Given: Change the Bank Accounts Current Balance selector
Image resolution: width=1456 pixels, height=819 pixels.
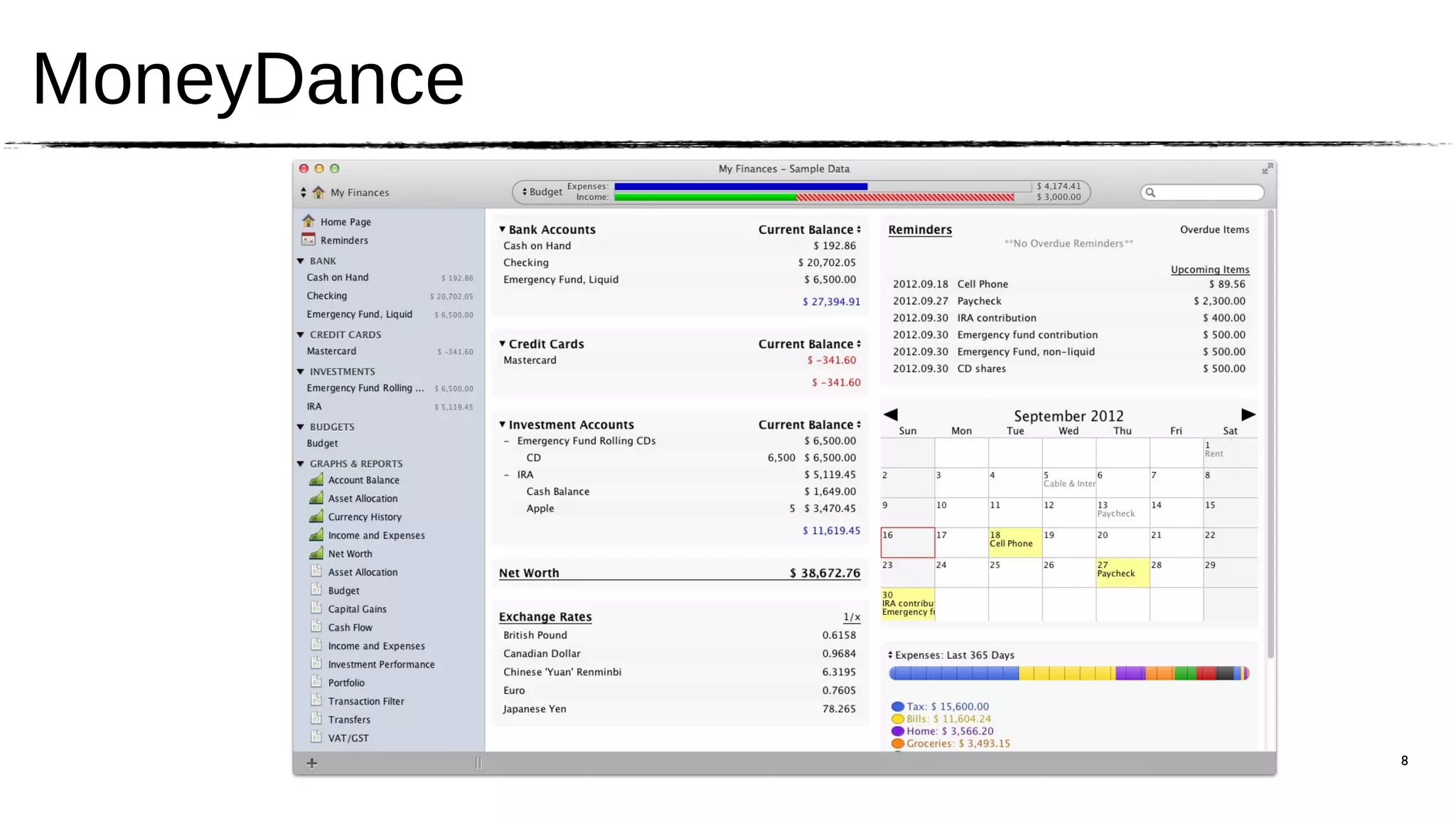Looking at the screenshot, I should pos(809,230).
